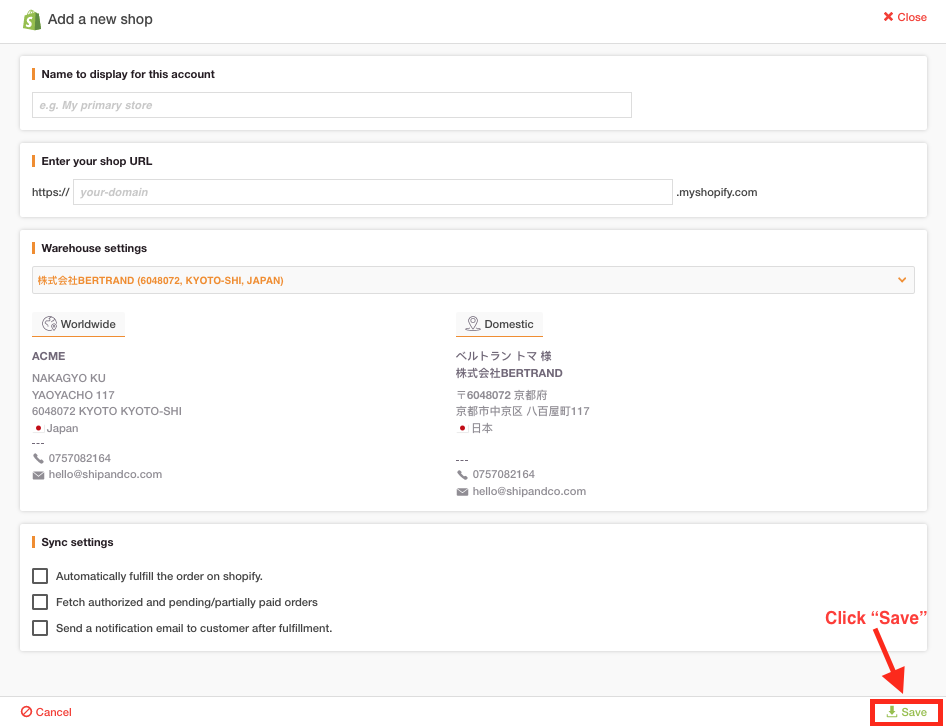Screen dimensions: 946x726
Task: Click the 株式会社BERTRAND name under Domestic
Action: point(509,373)
